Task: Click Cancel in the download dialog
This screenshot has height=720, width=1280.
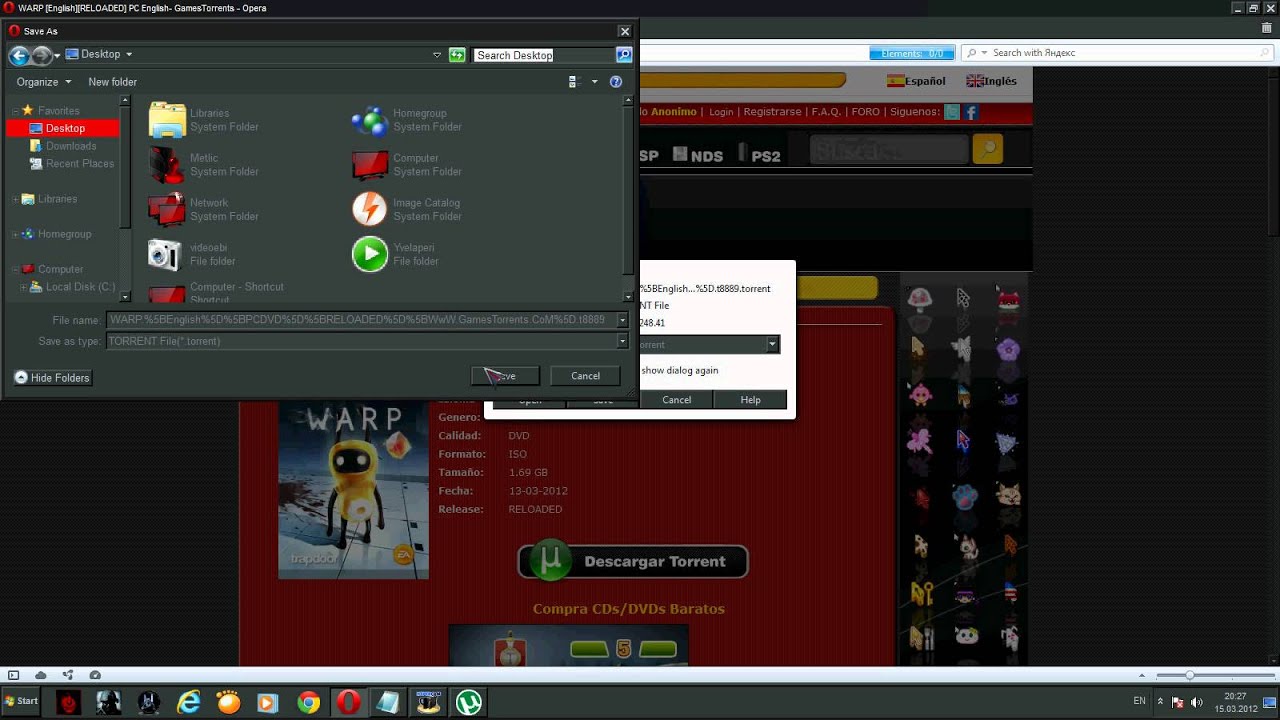Action: pyautogui.click(x=676, y=400)
